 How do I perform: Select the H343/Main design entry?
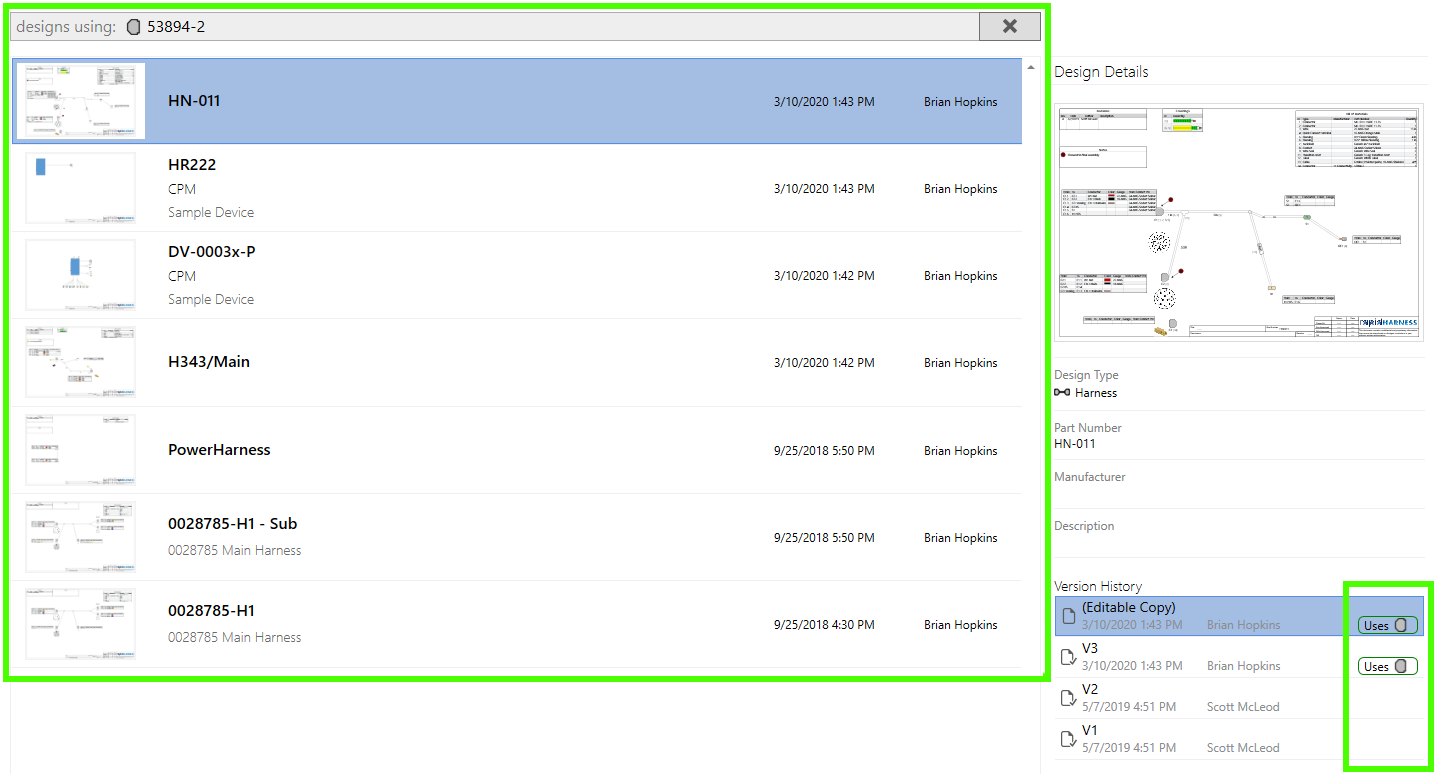(517, 362)
